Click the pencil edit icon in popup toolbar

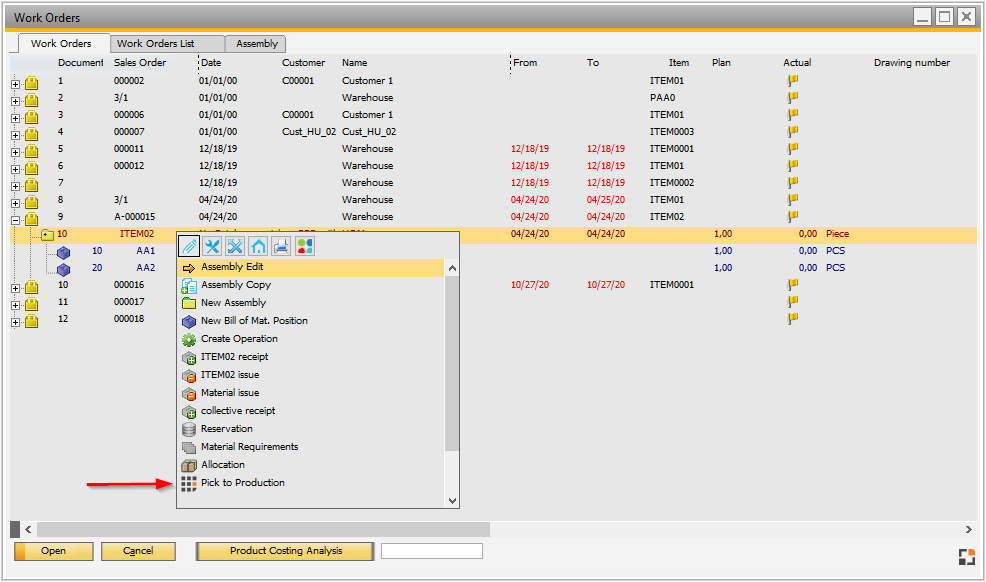point(190,246)
